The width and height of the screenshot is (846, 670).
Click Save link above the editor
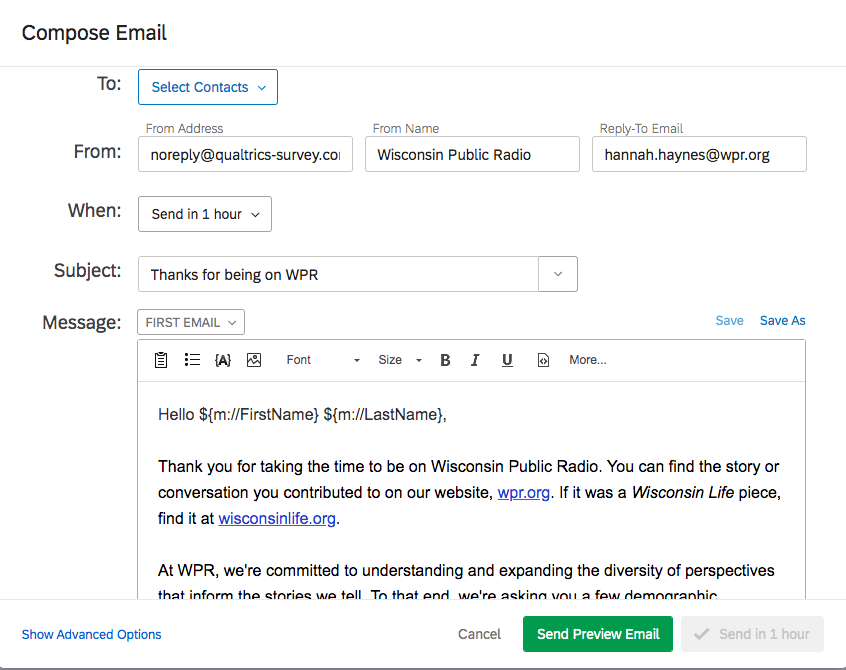point(729,320)
